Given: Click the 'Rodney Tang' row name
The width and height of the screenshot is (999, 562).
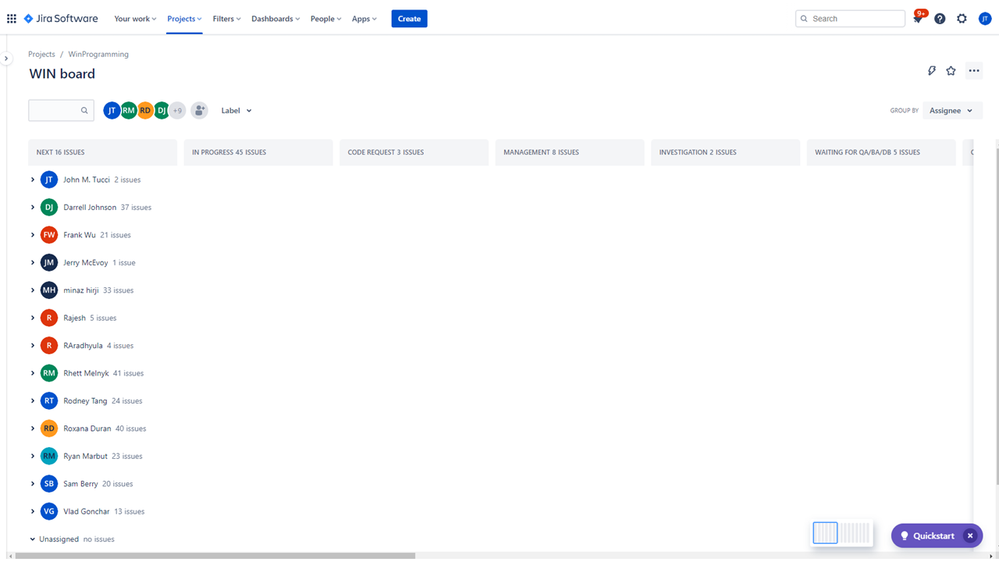Looking at the screenshot, I should coord(85,401).
